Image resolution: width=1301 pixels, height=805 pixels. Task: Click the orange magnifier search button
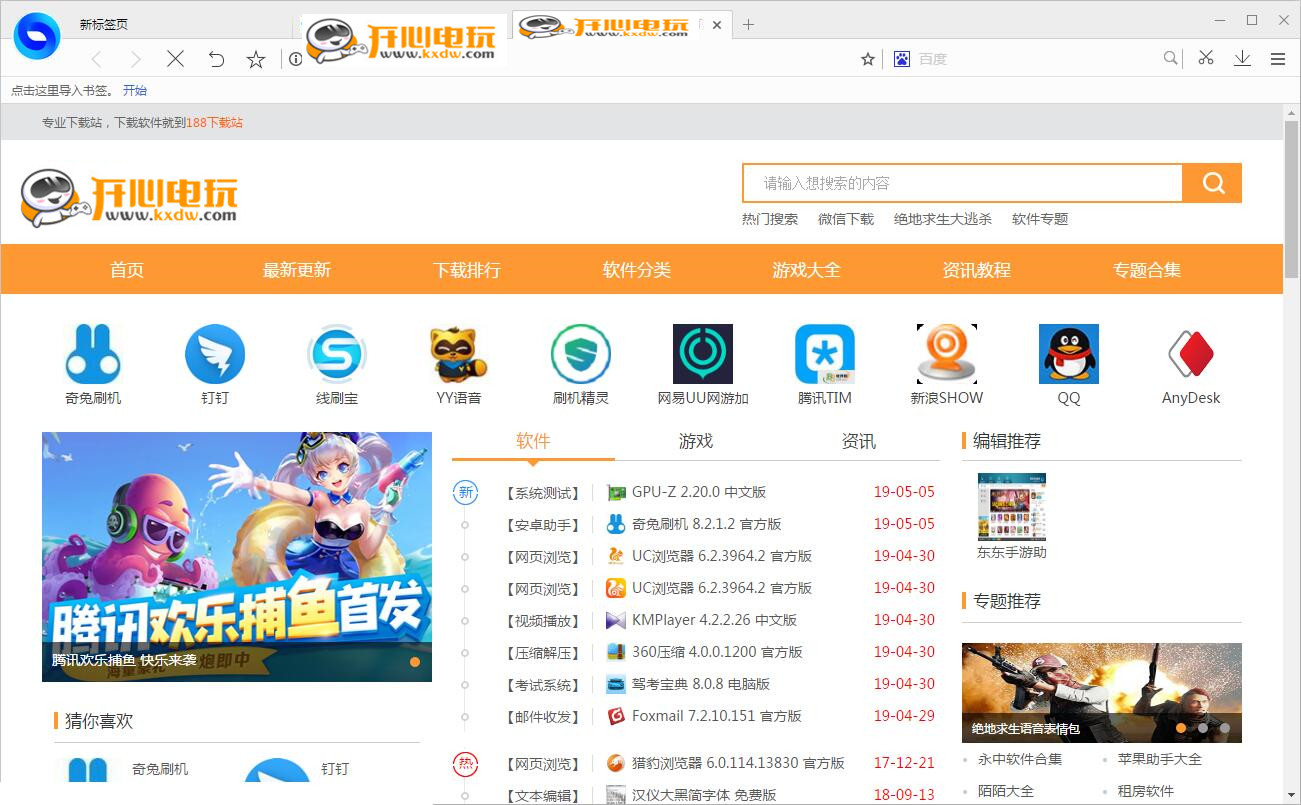[x=1212, y=183]
